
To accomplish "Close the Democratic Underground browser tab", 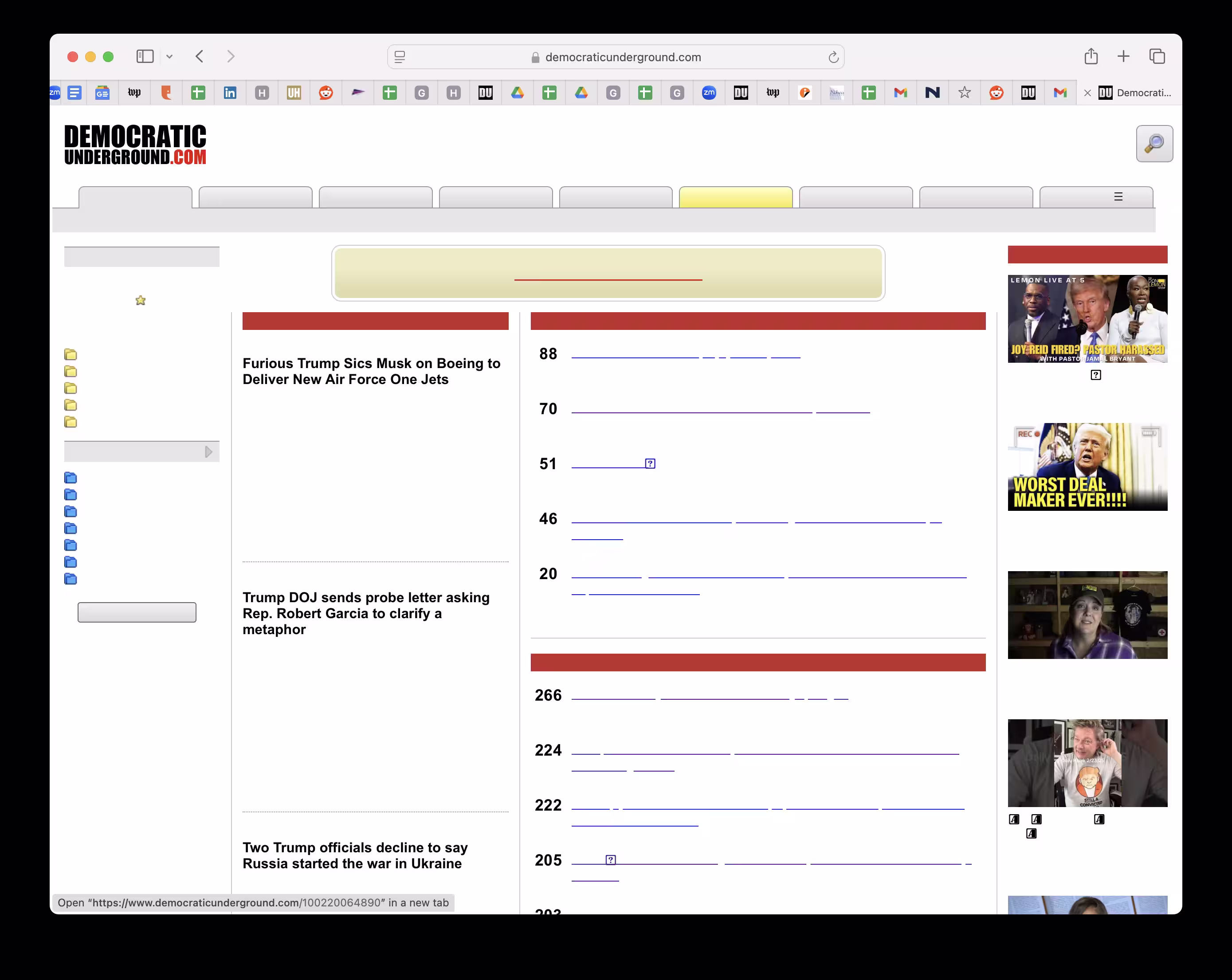I will [x=1087, y=93].
